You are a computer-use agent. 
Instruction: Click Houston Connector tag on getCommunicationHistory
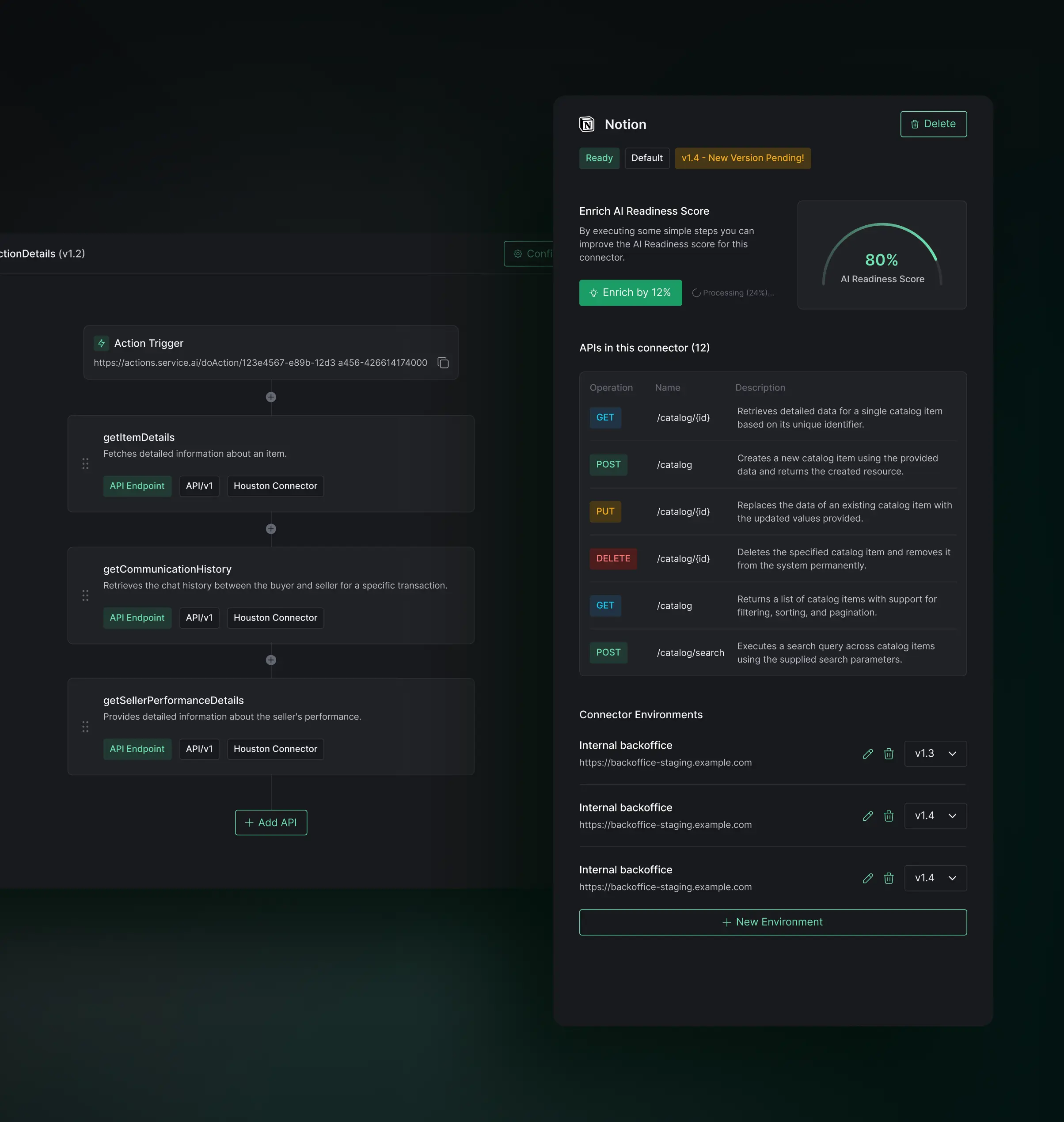pos(276,618)
